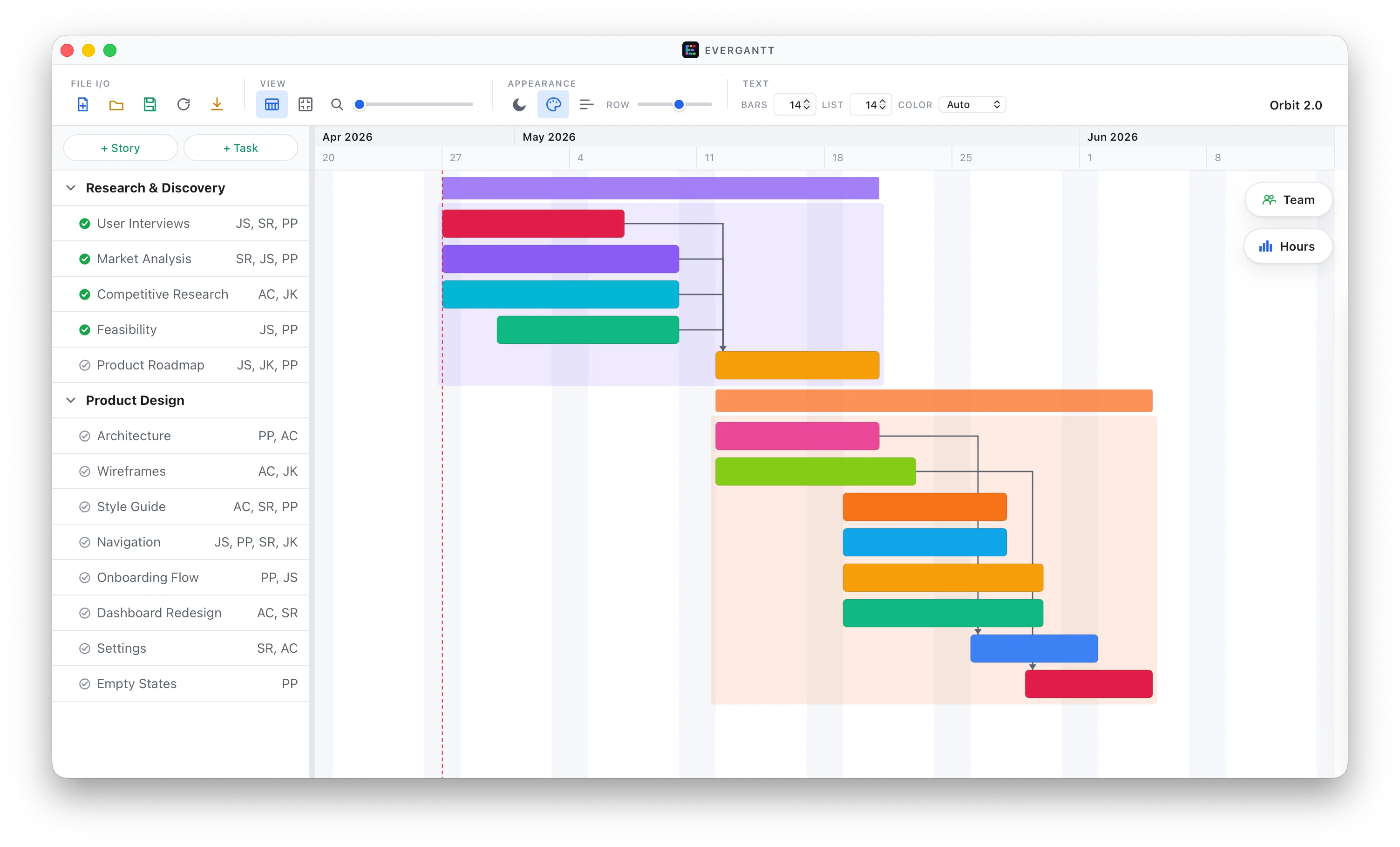Activate the search tool
The width and height of the screenshot is (1400, 847).
337,105
